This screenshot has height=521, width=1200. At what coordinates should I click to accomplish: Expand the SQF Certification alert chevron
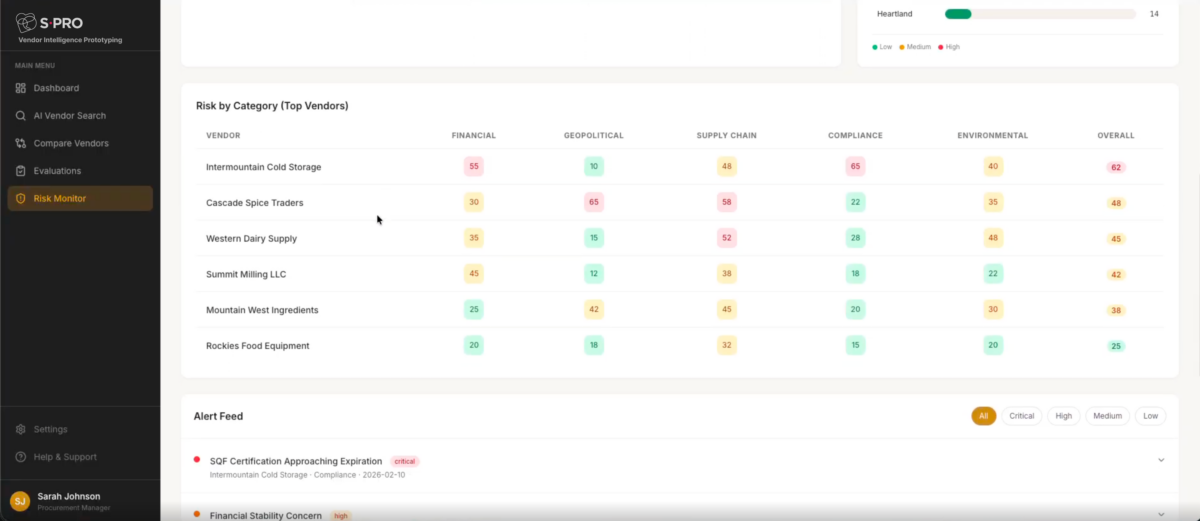(x=1161, y=460)
